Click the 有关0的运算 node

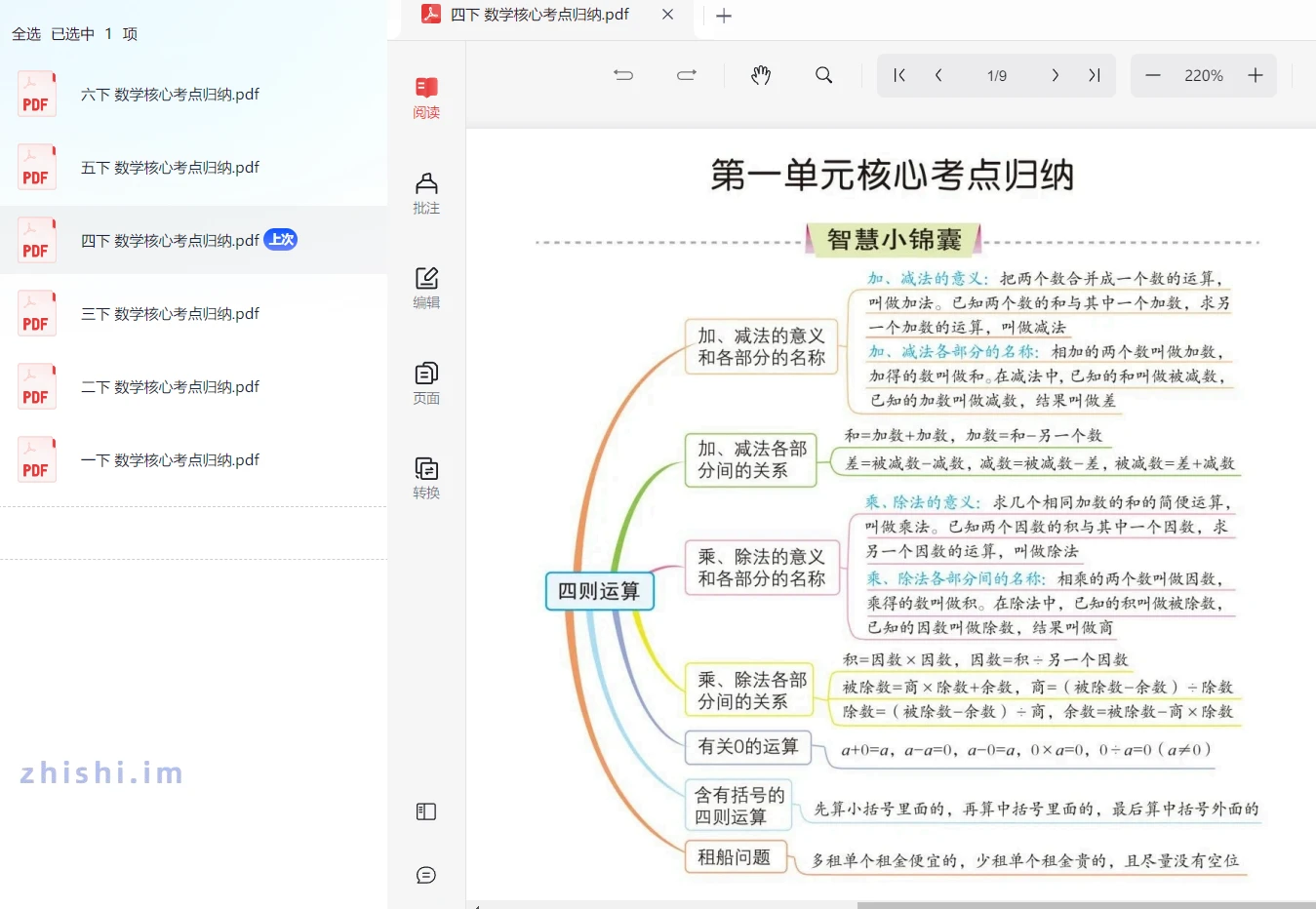tap(747, 747)
